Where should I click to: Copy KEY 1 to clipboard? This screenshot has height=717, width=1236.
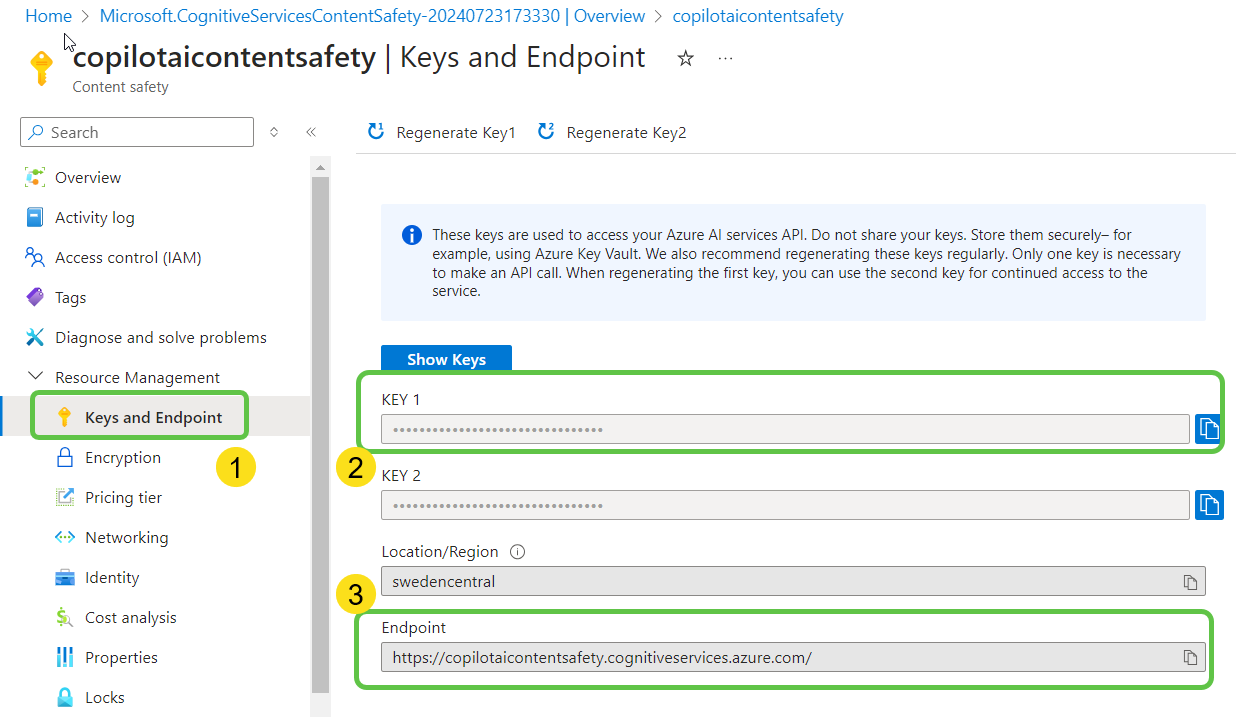coord(1209,429)
